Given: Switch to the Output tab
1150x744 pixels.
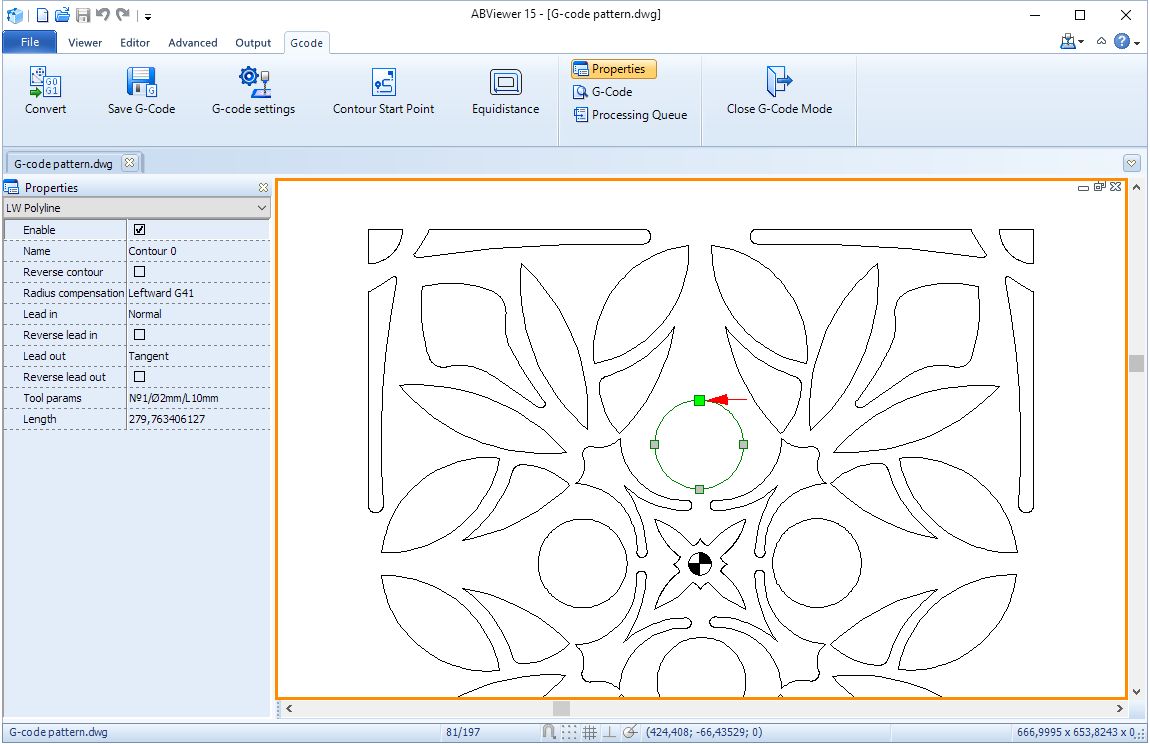Looking at the screenshot, I should [253, 43].
